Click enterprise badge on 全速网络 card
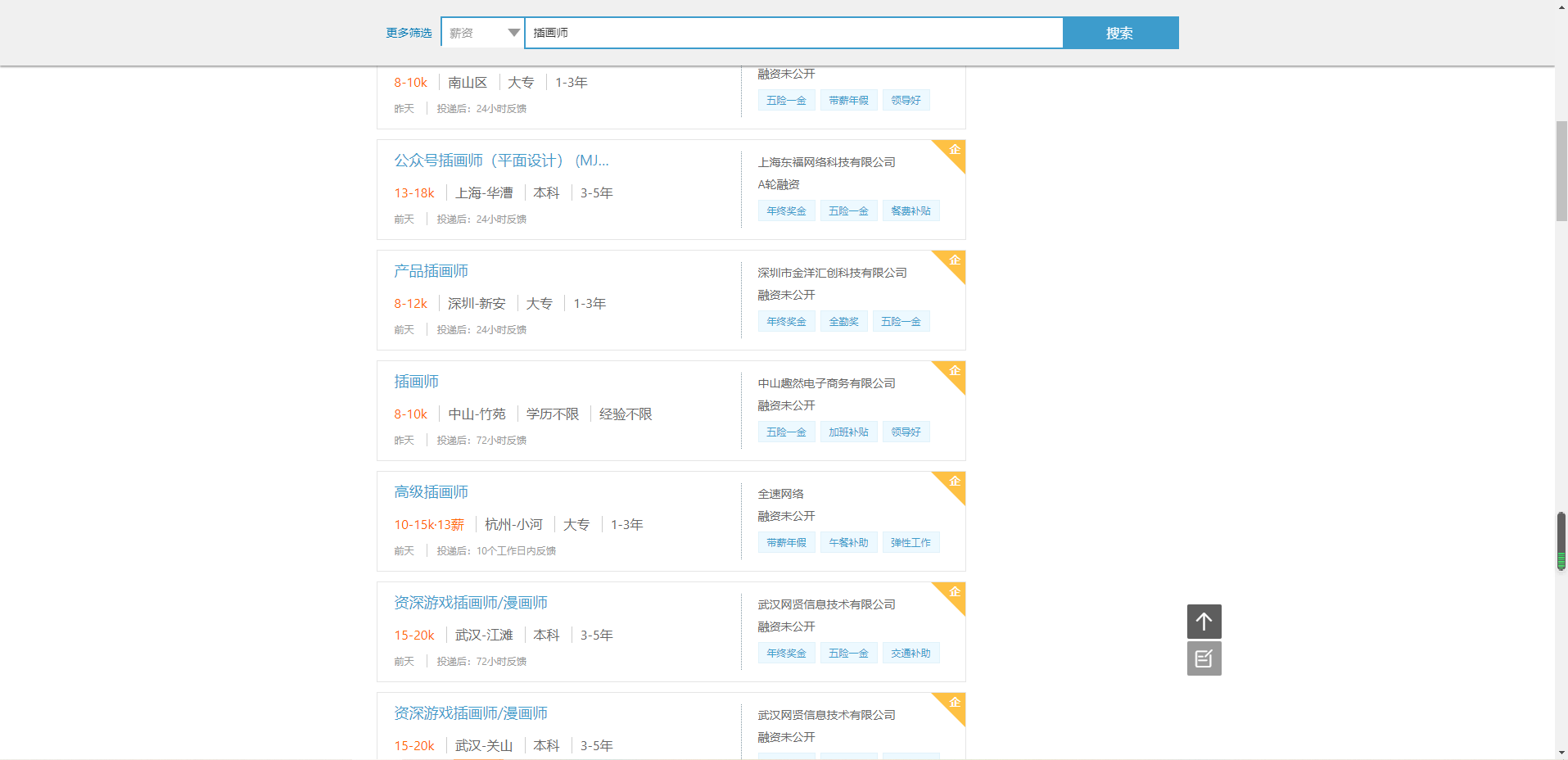Viewport: 1568px width, 760px height. tap(953, 483)
